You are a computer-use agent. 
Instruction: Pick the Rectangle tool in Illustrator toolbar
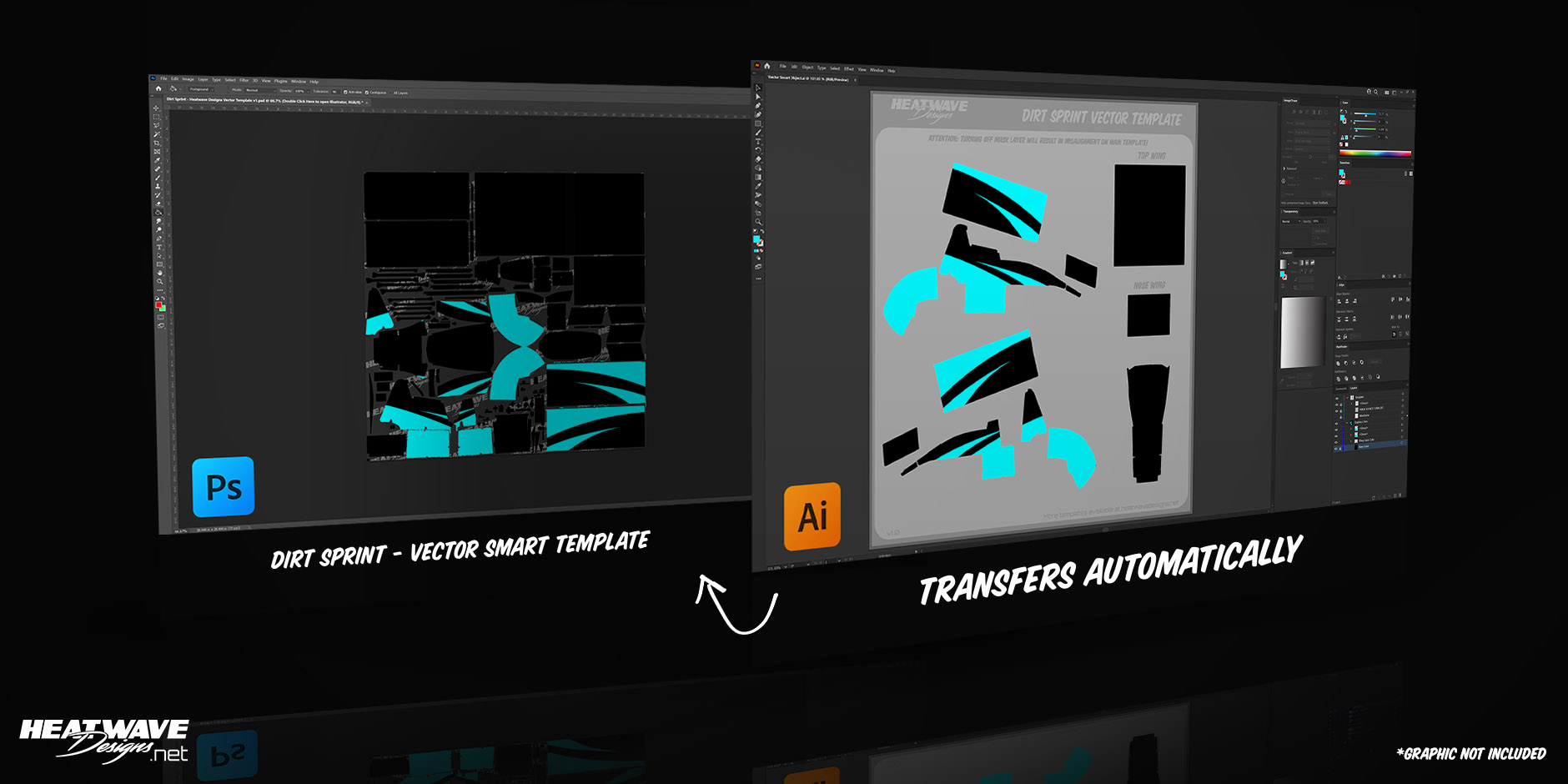tap(758, 123)
